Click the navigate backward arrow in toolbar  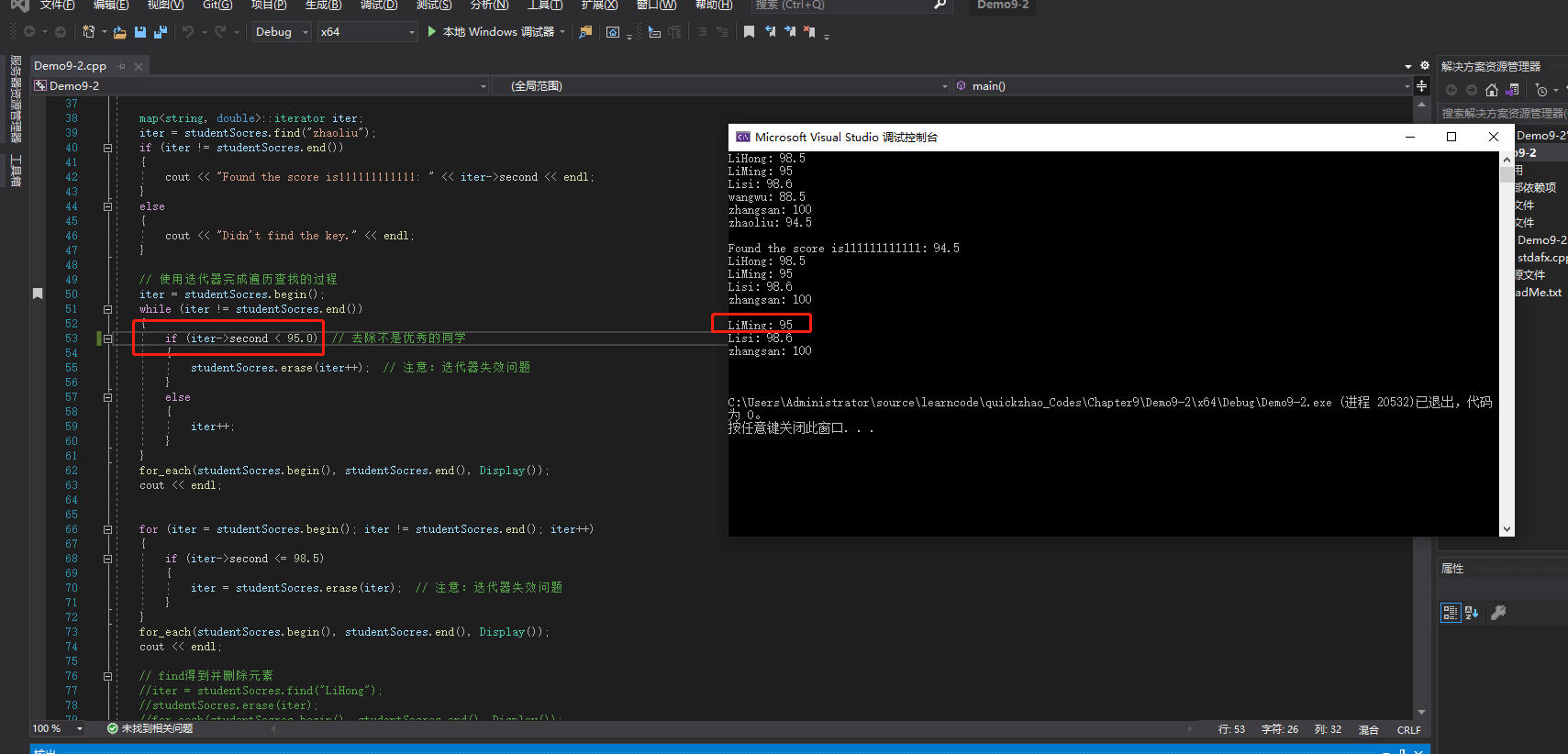[29, 32]
